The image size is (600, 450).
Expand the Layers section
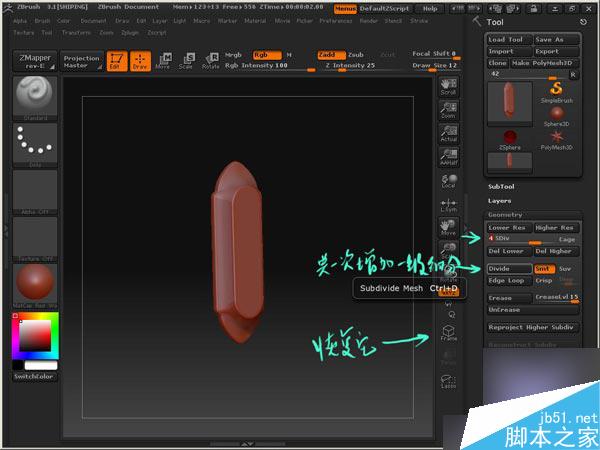coord(499,201)
